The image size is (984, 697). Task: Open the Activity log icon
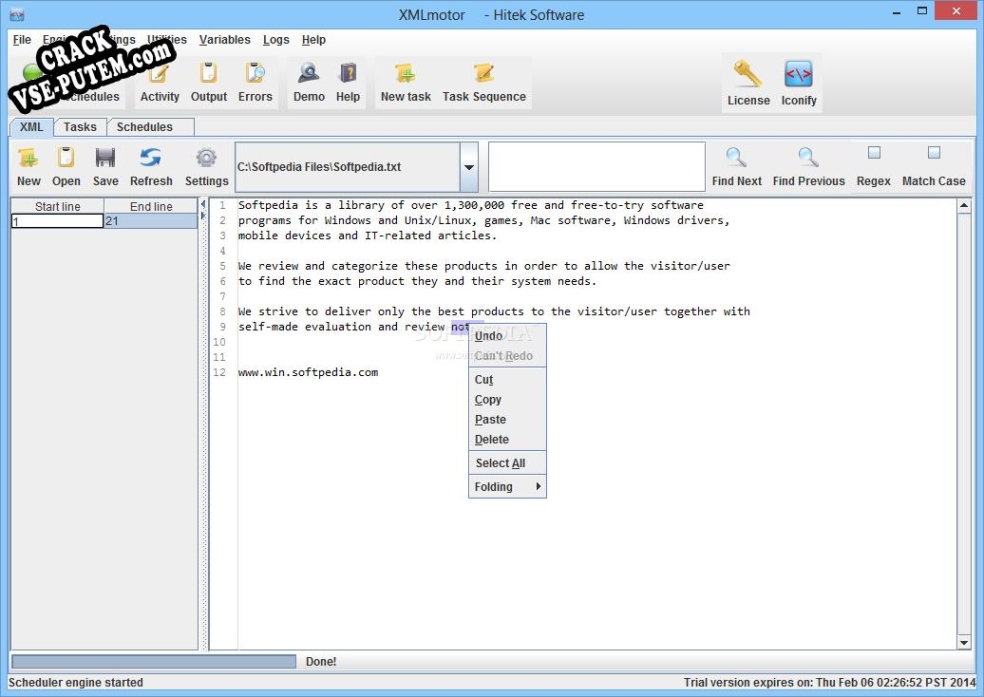[x=159, y=82]
